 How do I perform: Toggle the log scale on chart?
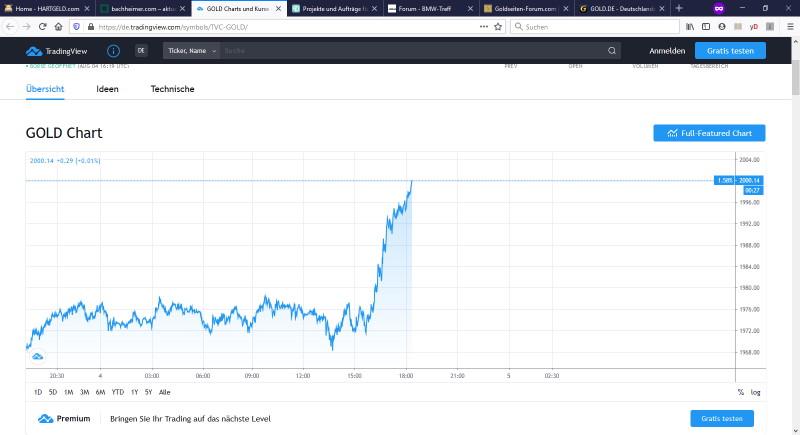pos(755,392)
